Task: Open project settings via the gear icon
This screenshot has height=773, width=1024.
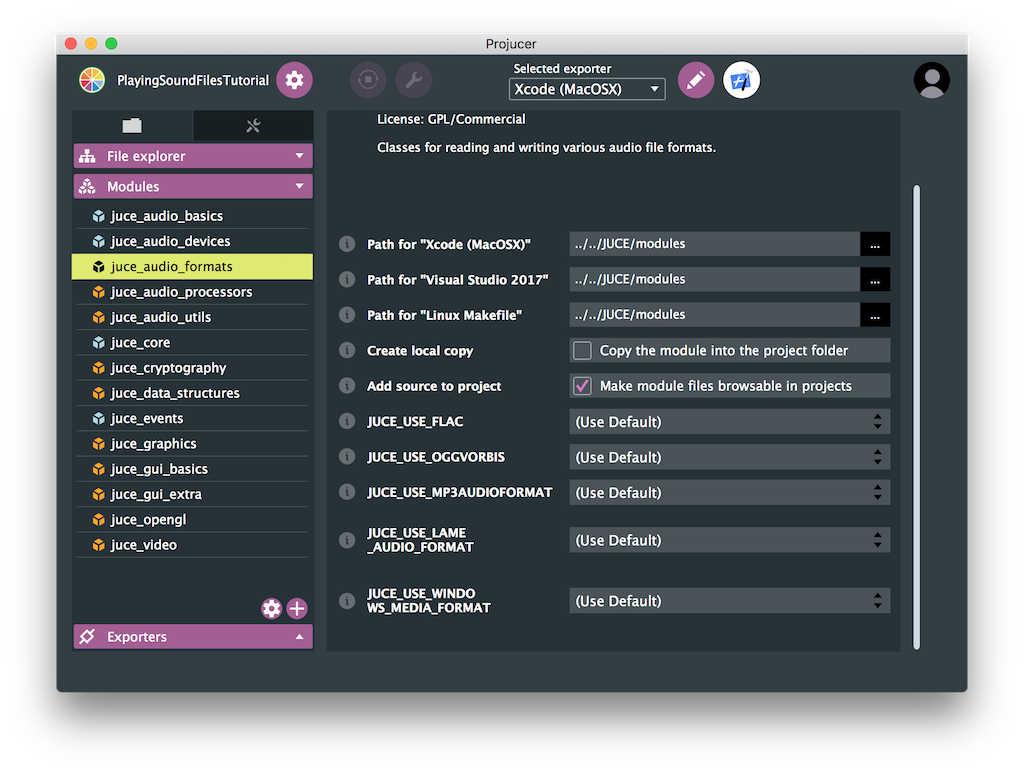Action: [x=293, y=80]
